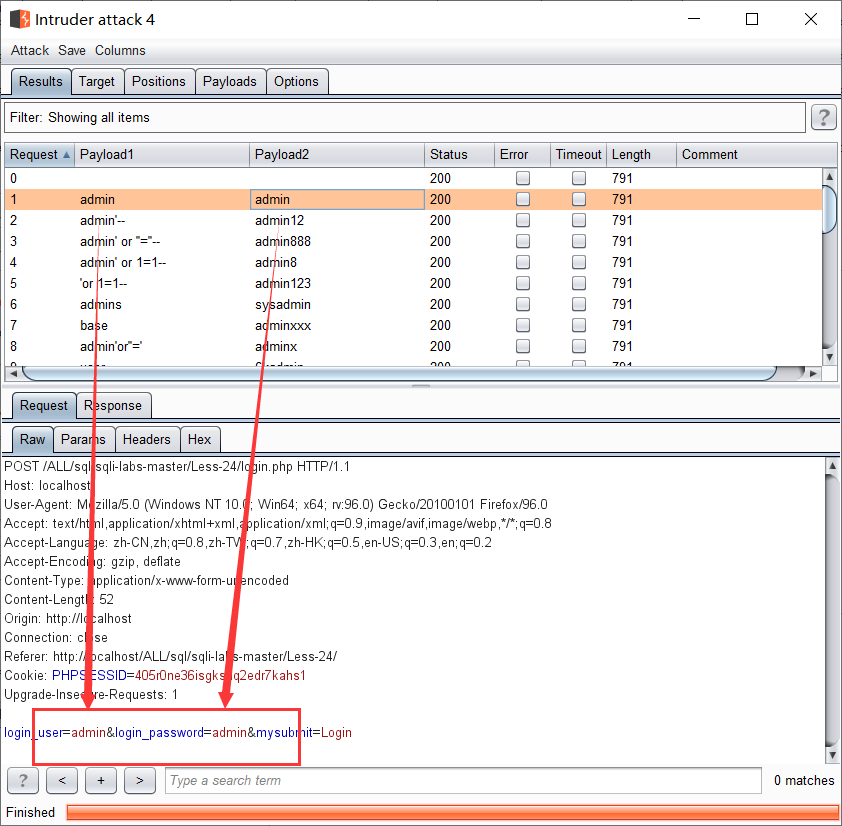Select row with payload admin'or''='
This screenshot has height=826, width=842.
pos(413,346)
